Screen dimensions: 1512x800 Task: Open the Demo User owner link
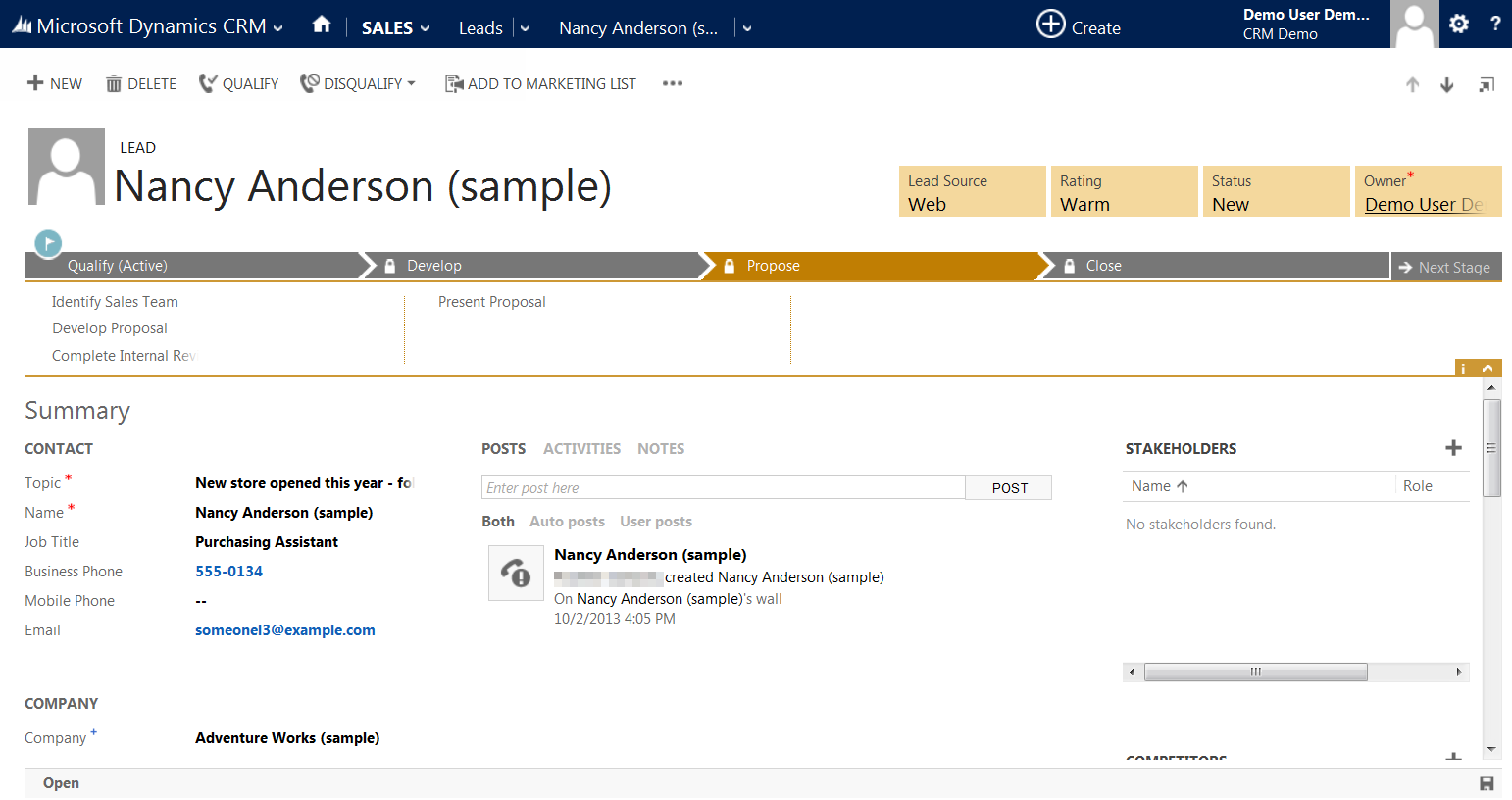[x=1424, y=205]
